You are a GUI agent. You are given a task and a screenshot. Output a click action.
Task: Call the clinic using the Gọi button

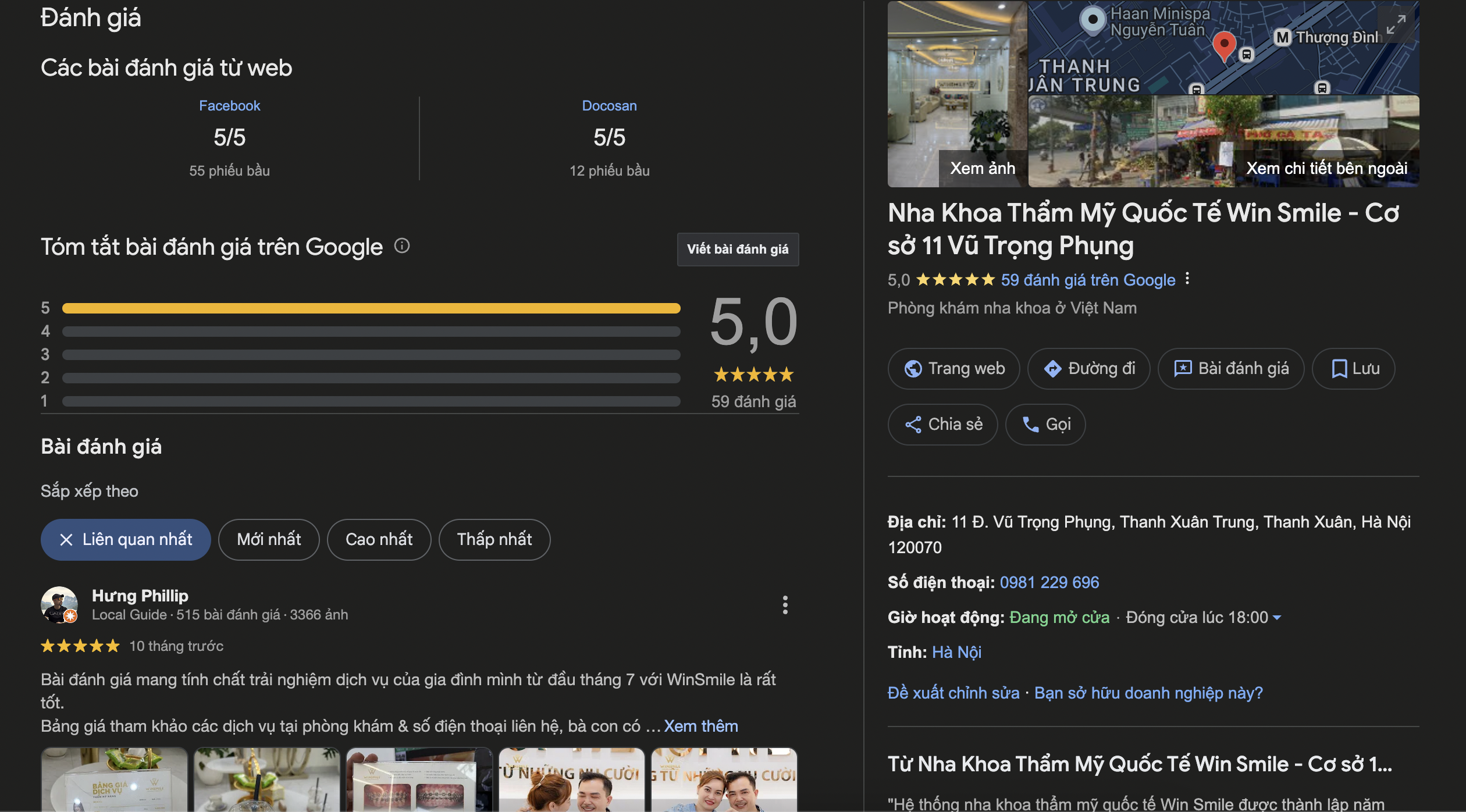point(1045,425)
